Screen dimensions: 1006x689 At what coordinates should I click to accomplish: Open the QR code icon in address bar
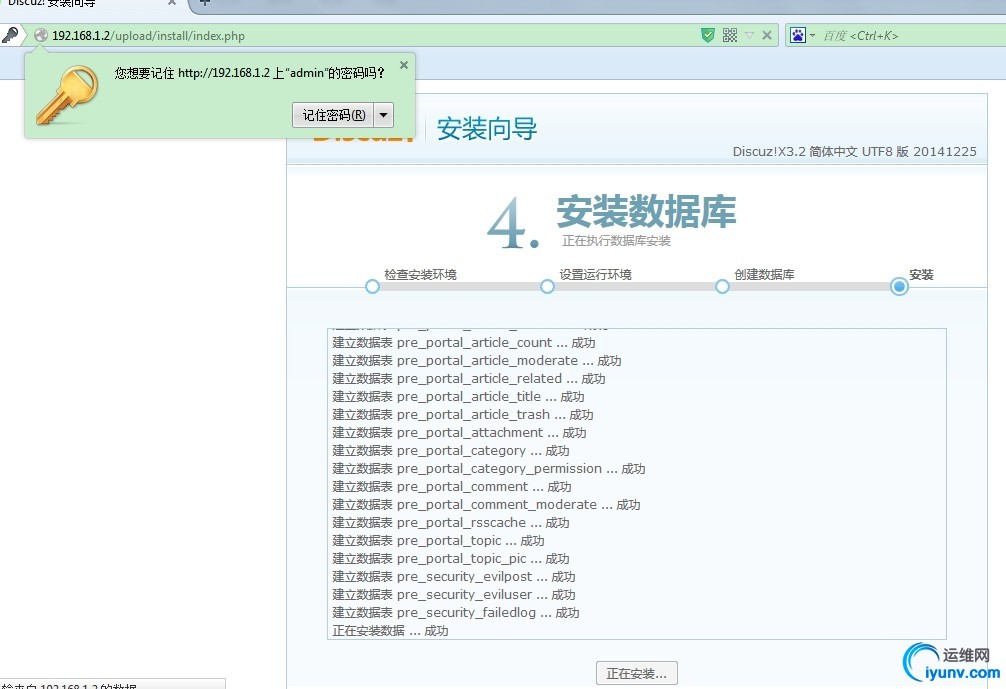tap(730, 35)
